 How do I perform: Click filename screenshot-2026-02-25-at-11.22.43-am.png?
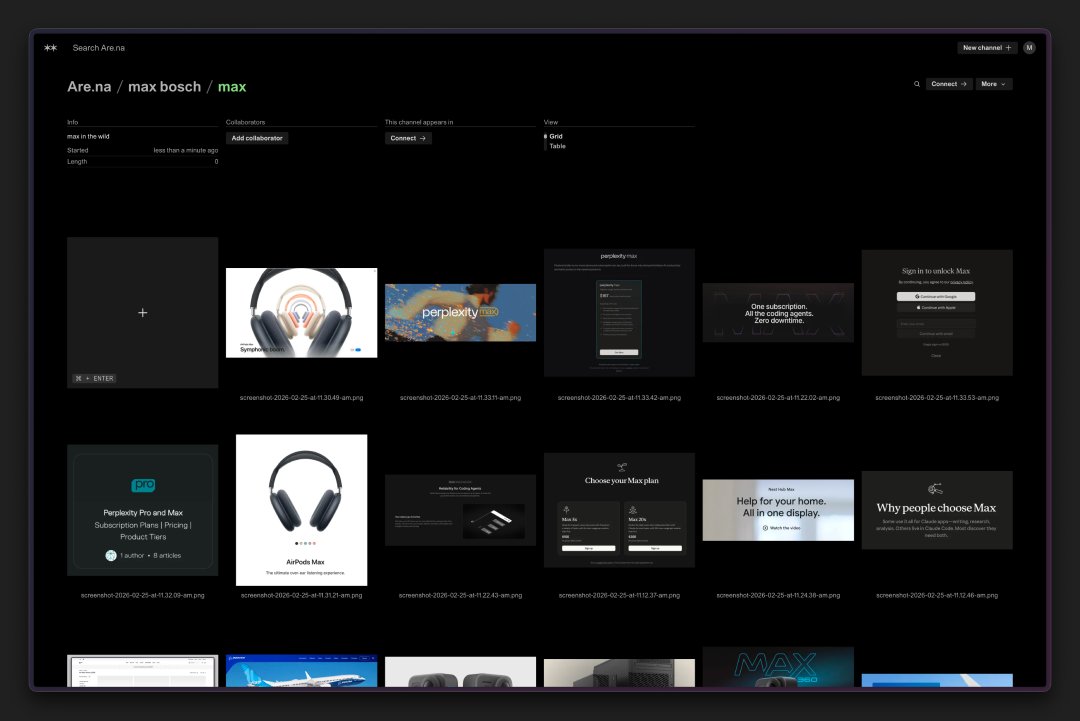click(x=460, y=595)
